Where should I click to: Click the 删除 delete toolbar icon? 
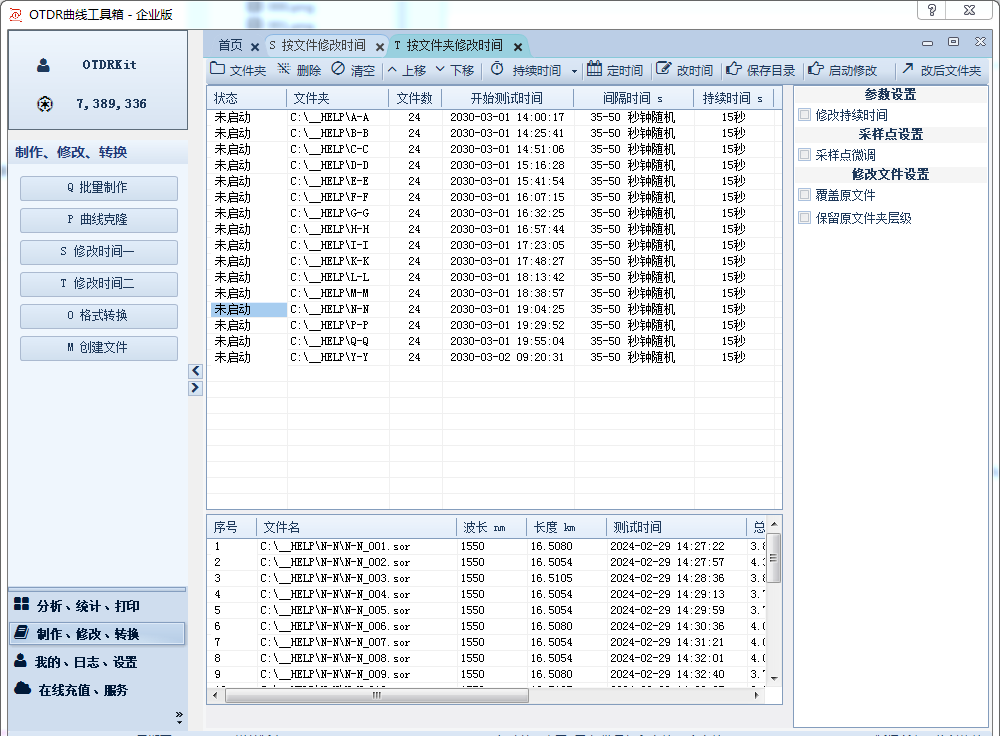click(284, 69)
